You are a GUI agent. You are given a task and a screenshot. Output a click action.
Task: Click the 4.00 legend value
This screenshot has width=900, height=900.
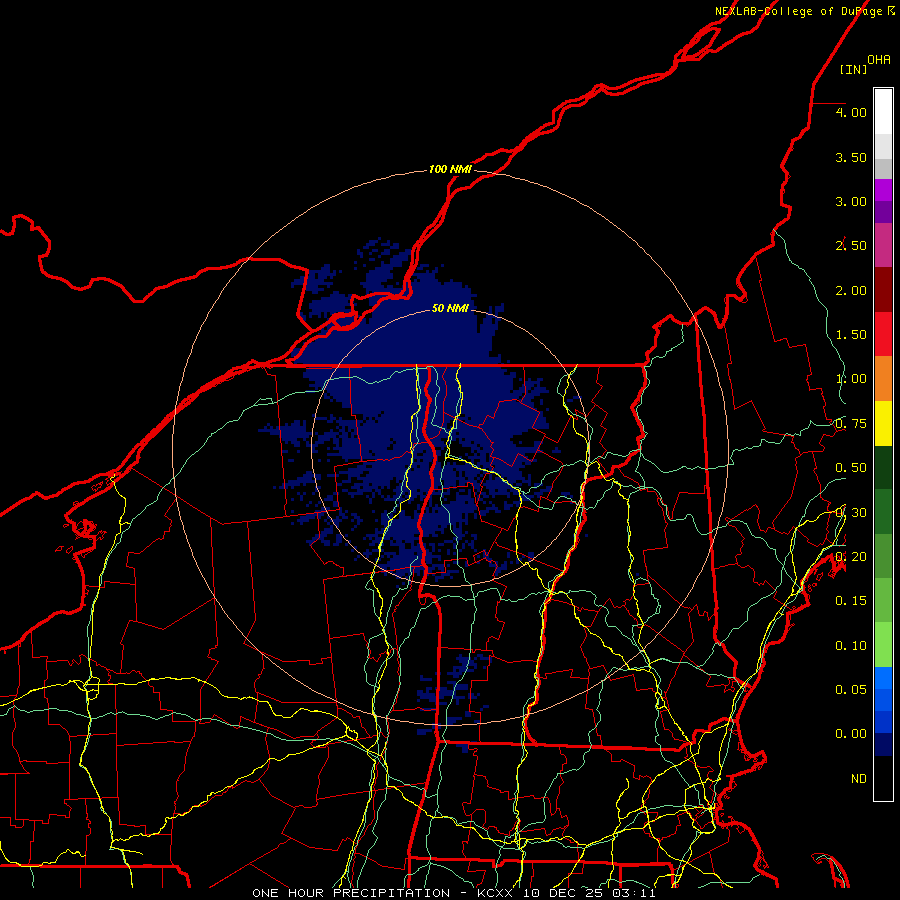[851, 112]
